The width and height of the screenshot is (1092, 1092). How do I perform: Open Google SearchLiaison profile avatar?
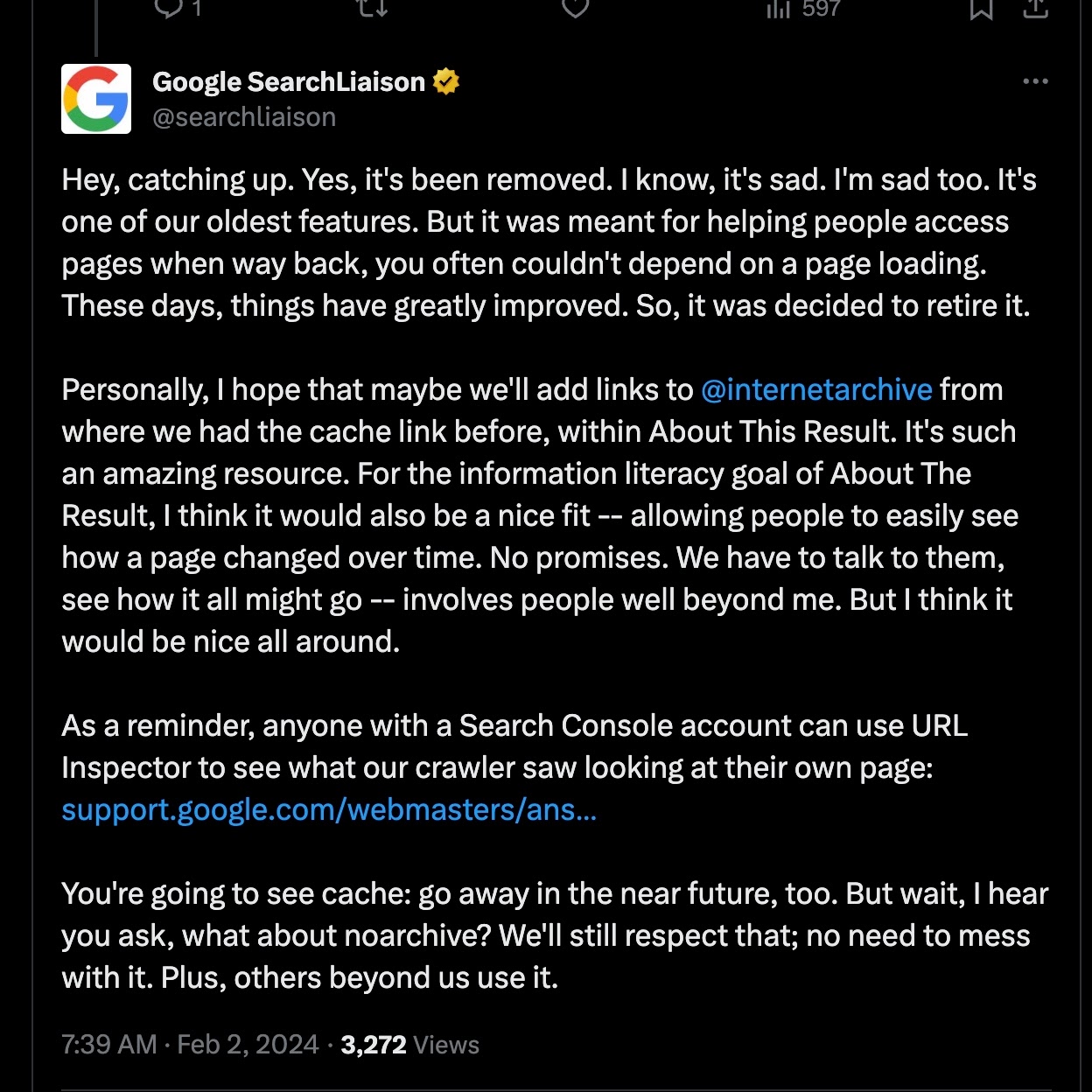96,99
